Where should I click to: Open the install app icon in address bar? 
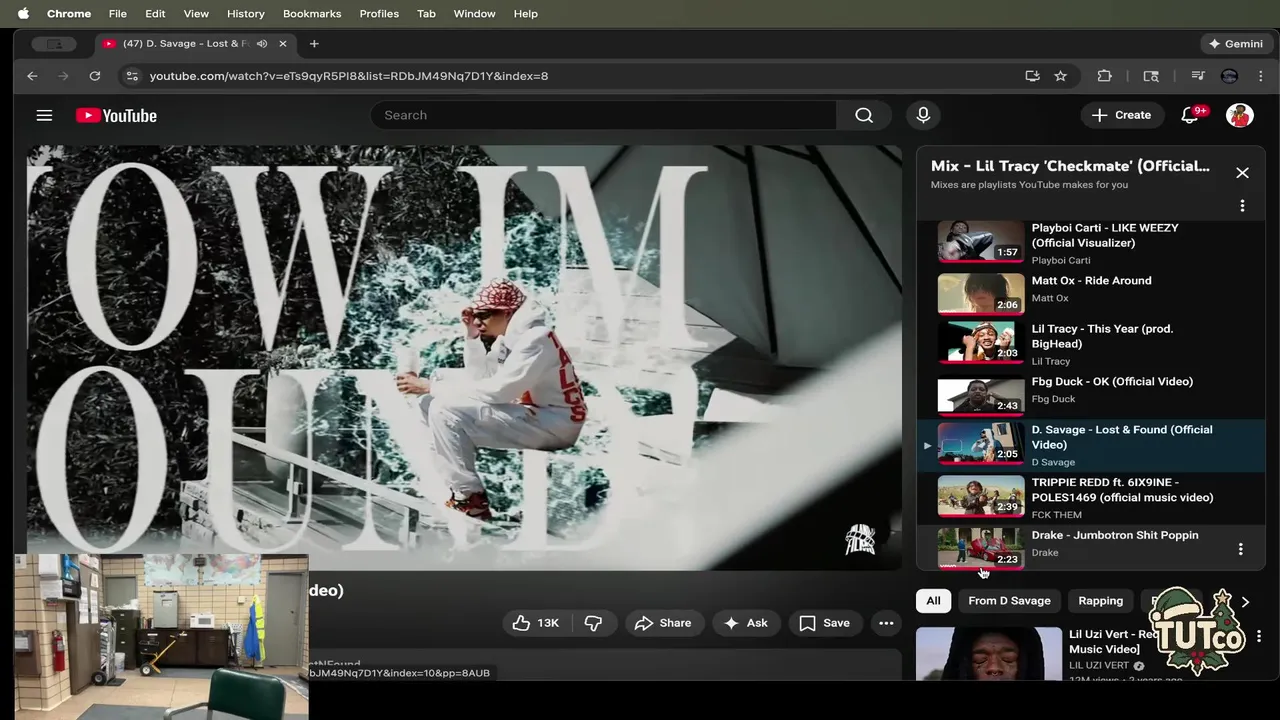(x=1032, y=76)
